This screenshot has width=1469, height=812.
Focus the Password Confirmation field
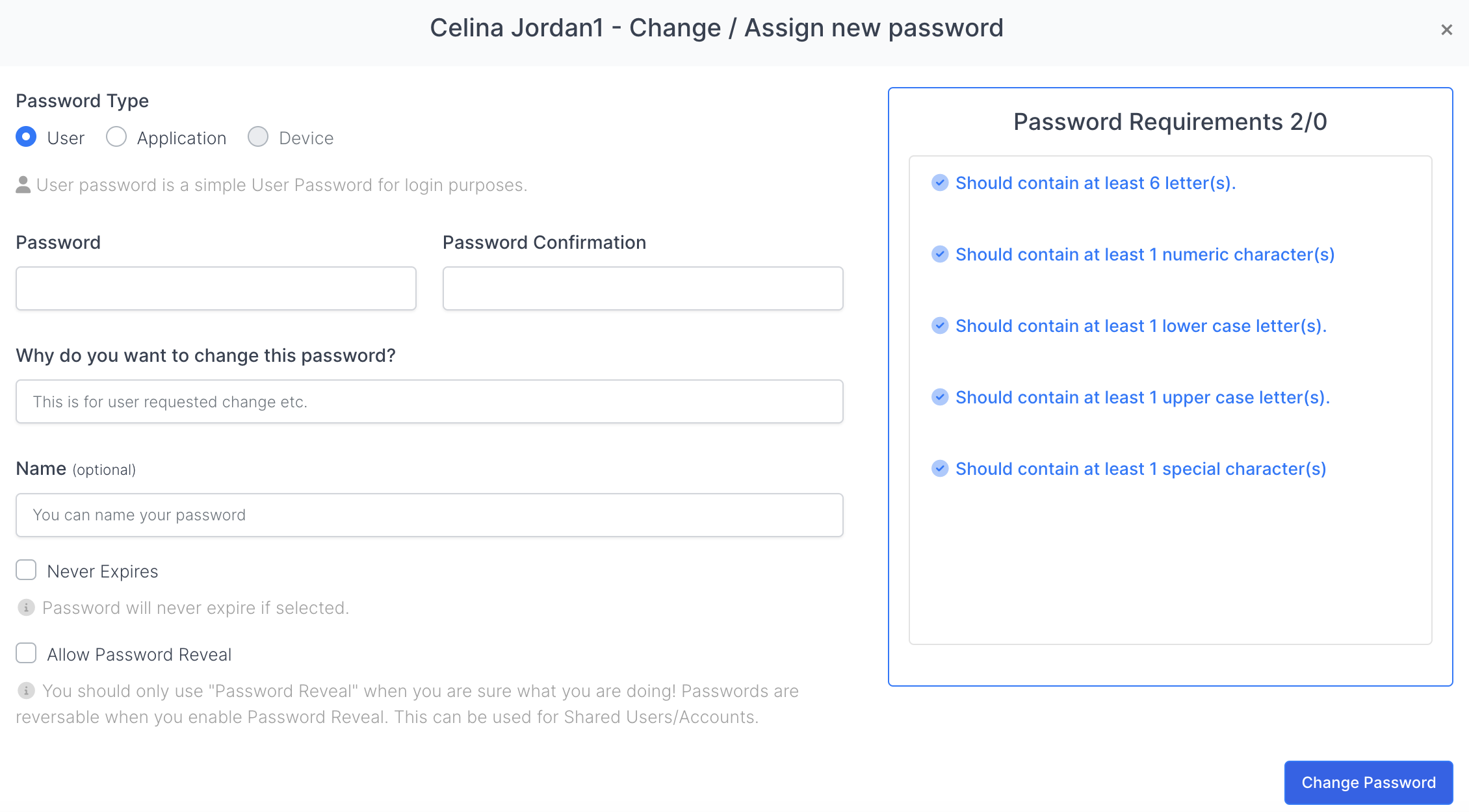click(643, 288)
